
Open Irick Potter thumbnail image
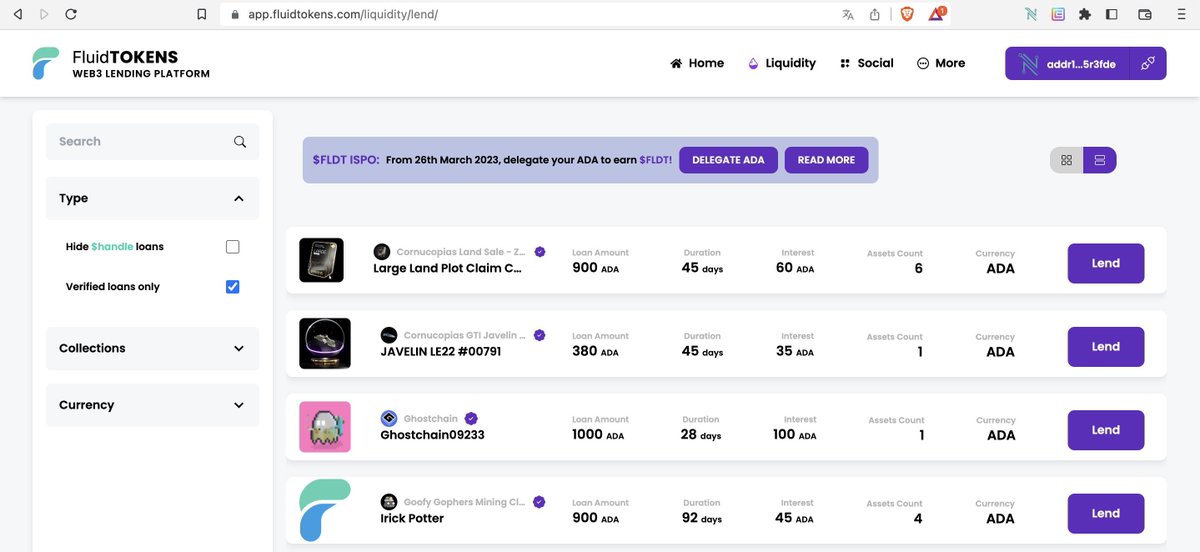pos(325,510)
